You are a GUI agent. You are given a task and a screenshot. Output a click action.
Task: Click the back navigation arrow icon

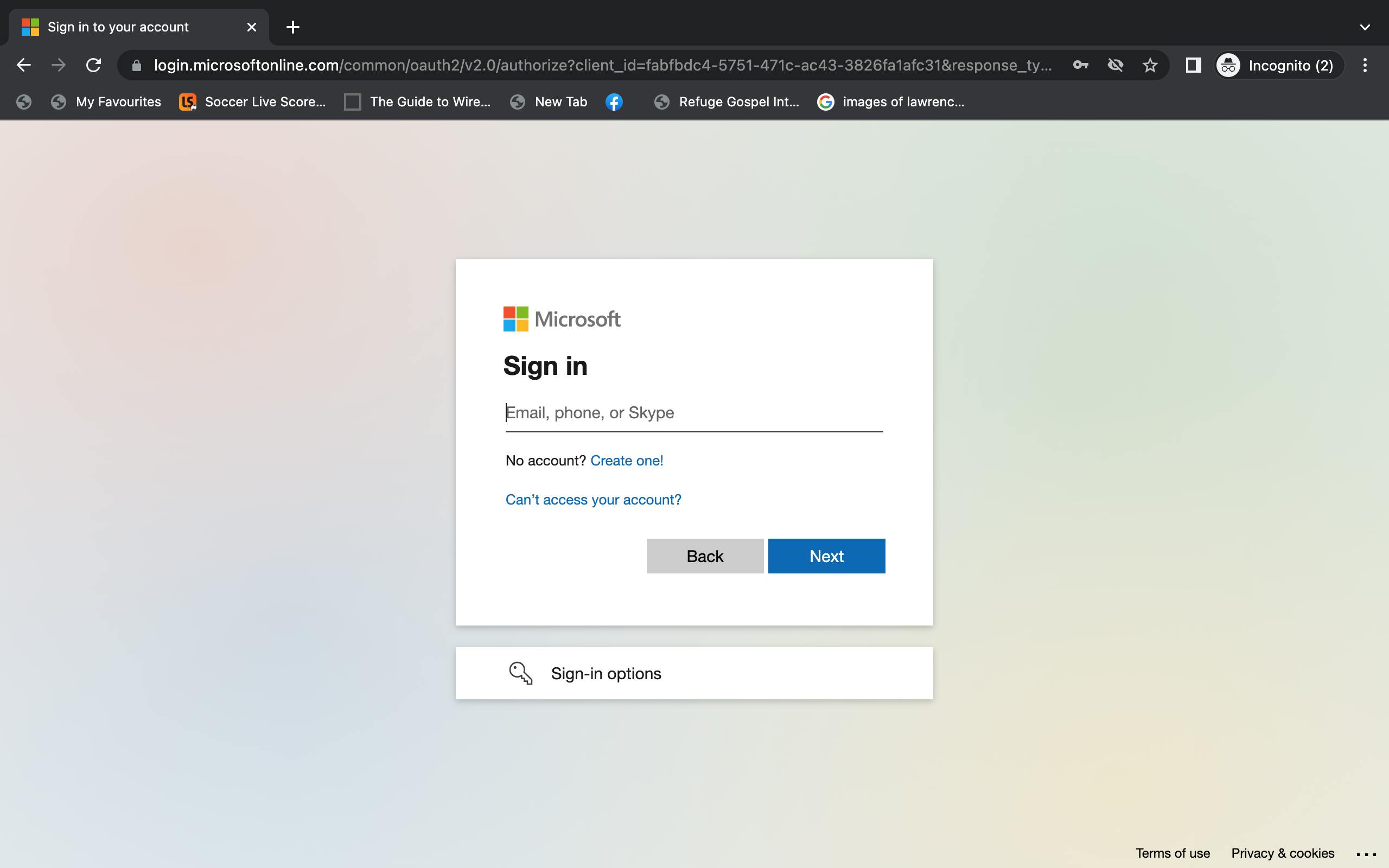[22, 65]
